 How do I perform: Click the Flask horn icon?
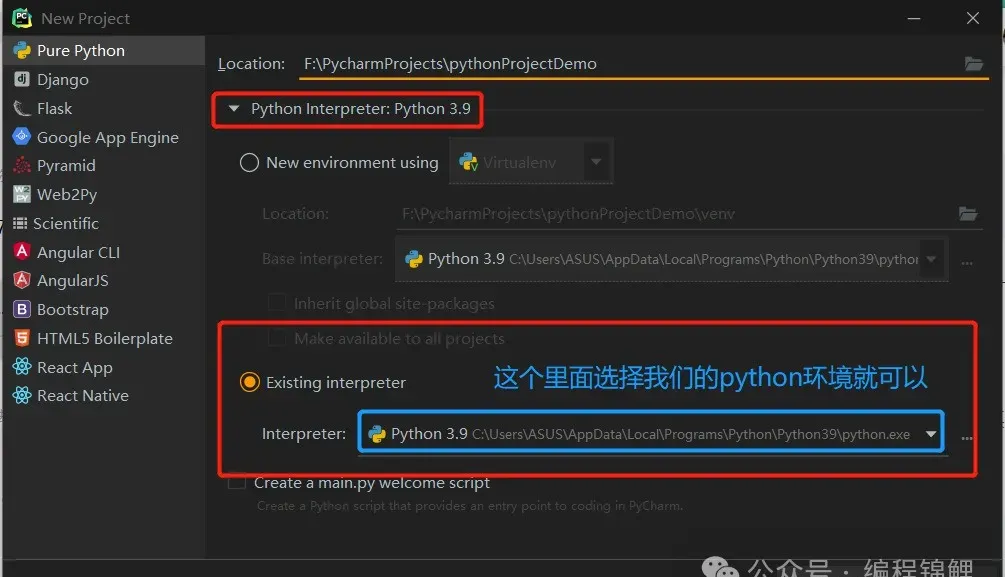click(22, 108)
